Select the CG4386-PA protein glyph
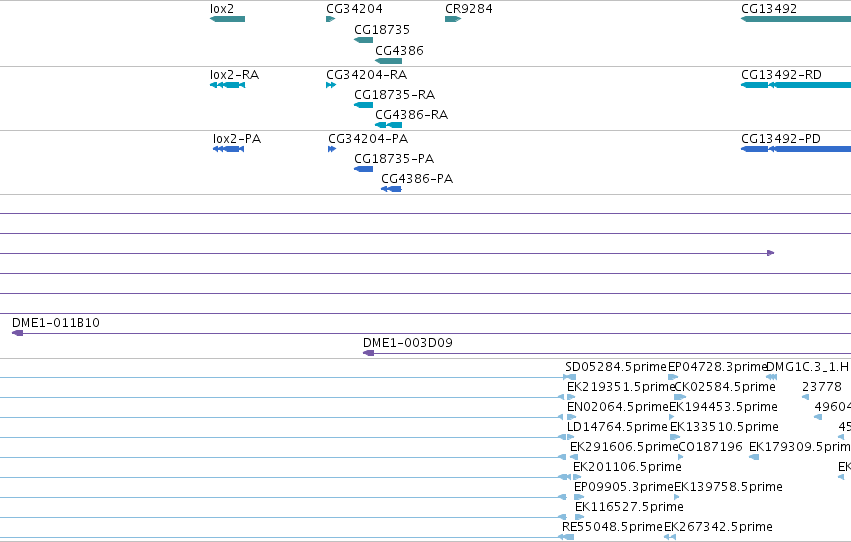The width and height of the screenshot is (851, 542). (391, 189)
